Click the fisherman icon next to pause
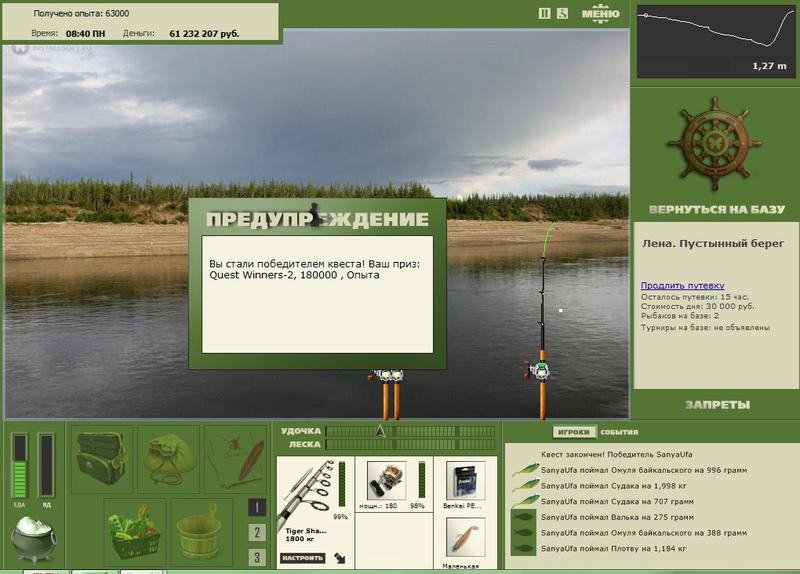This screenshot has width=800, height=574. click(x=562, y=14)
